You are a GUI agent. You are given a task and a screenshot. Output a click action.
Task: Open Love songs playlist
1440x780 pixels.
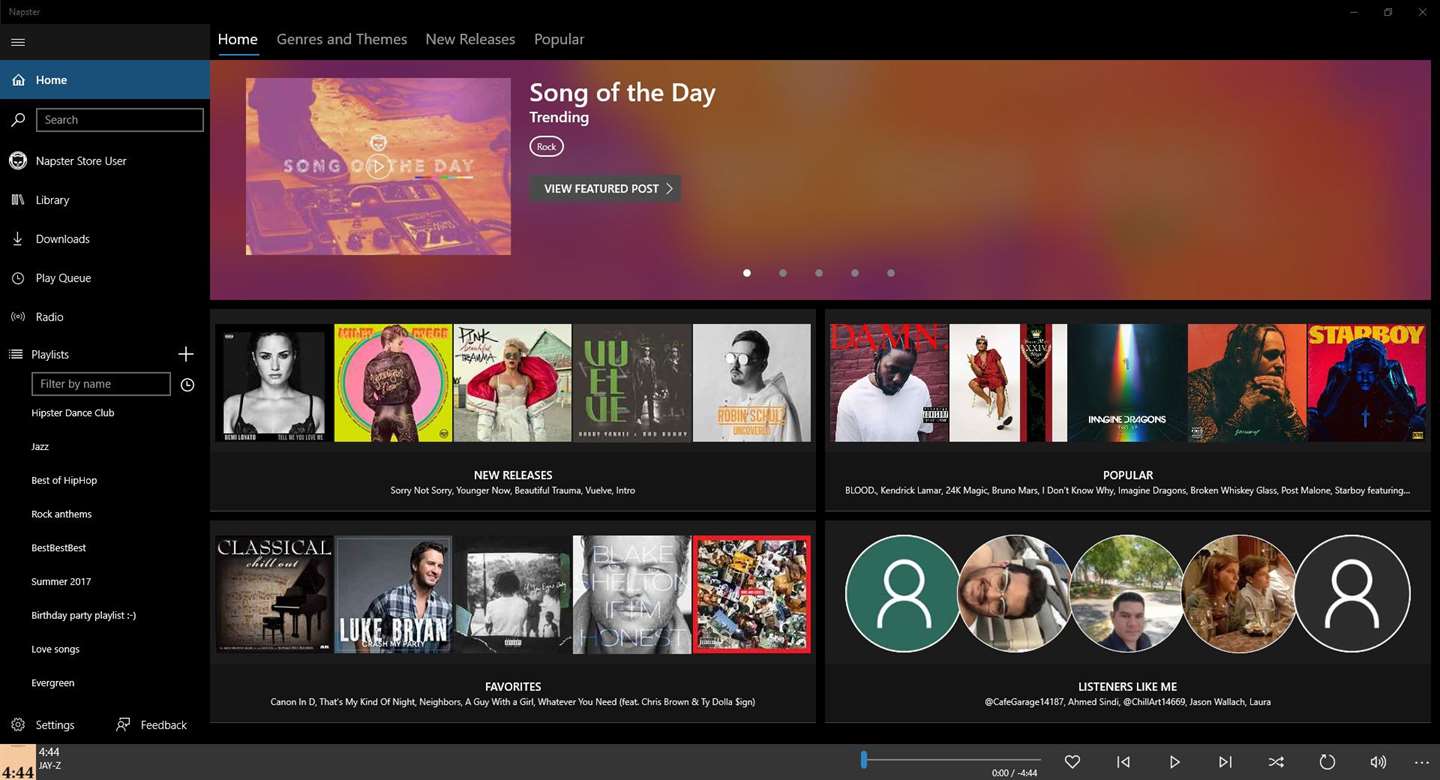click(x=55, y=650)
